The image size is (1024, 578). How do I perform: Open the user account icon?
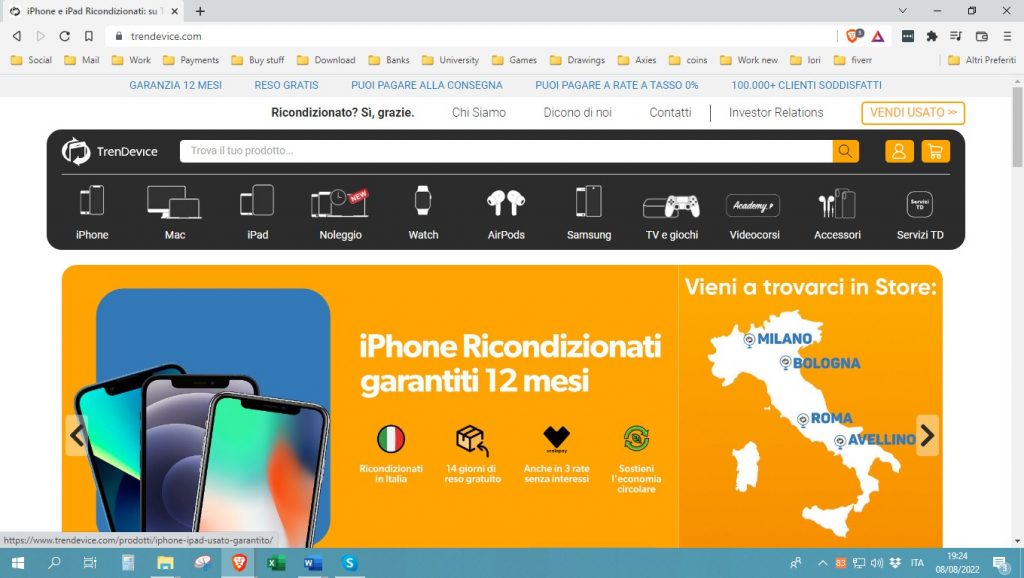click(x=899, y=151)
